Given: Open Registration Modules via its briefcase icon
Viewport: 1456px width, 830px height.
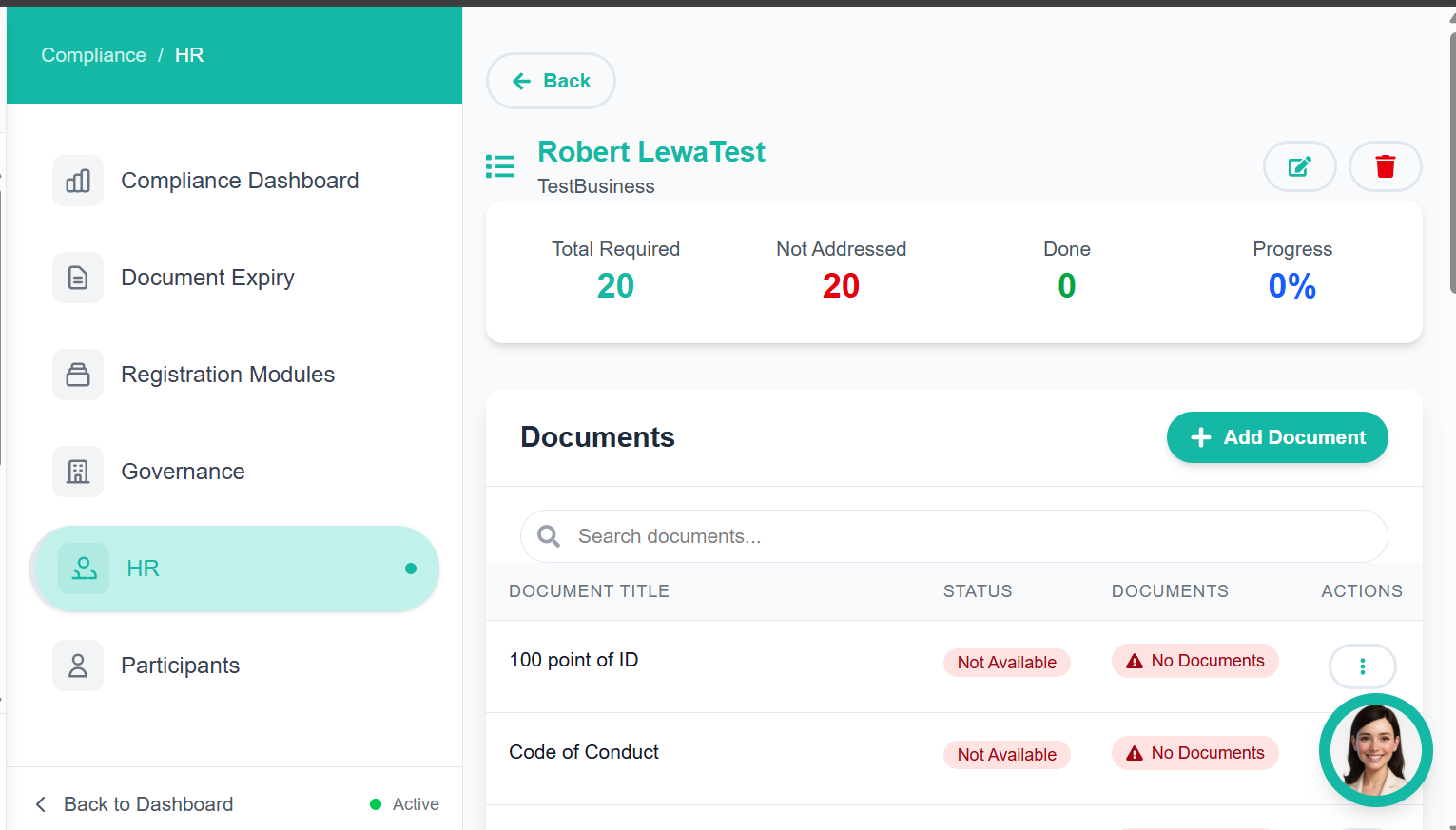Looking at the screenshot, I should 78,375.
